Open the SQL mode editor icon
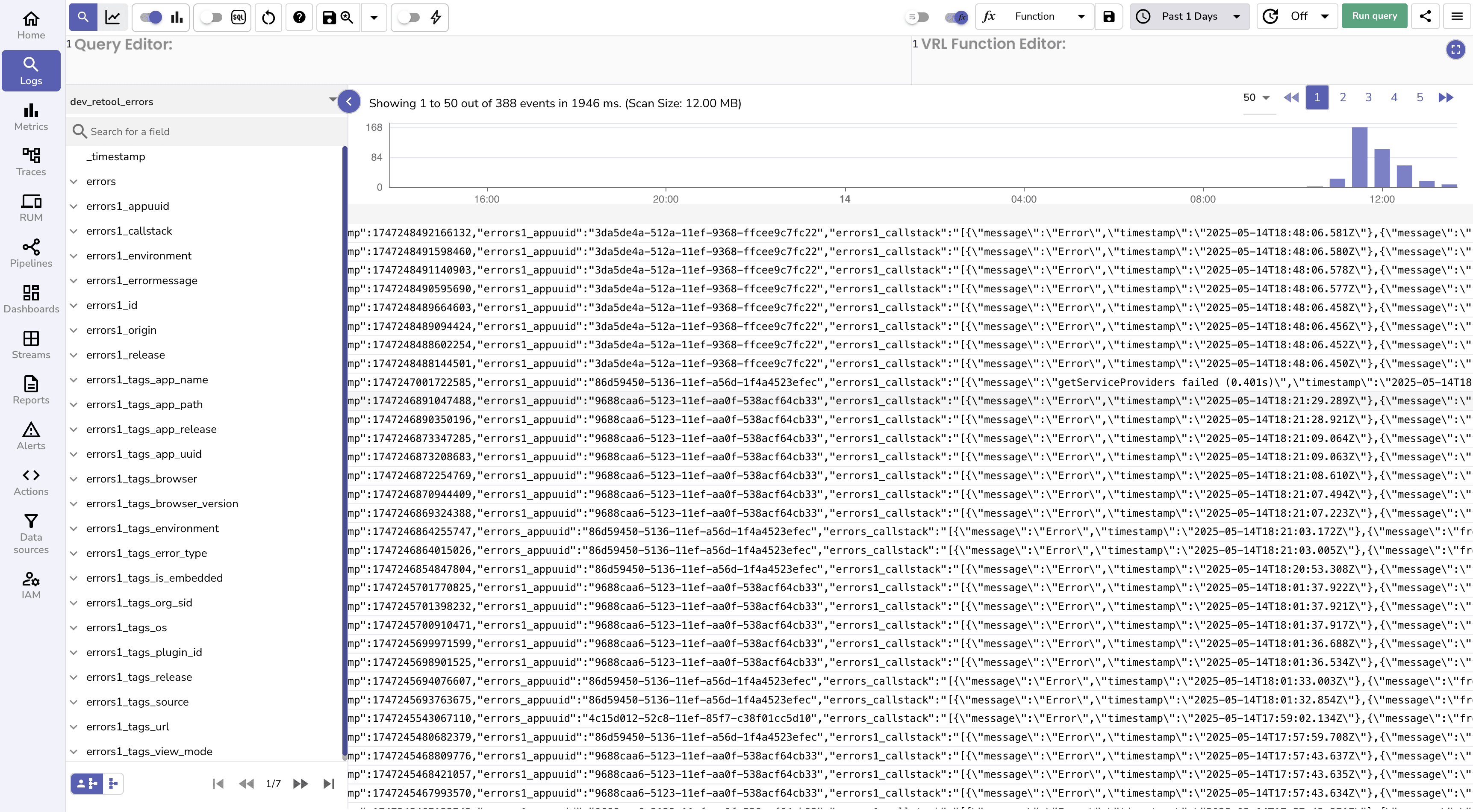 238,17
